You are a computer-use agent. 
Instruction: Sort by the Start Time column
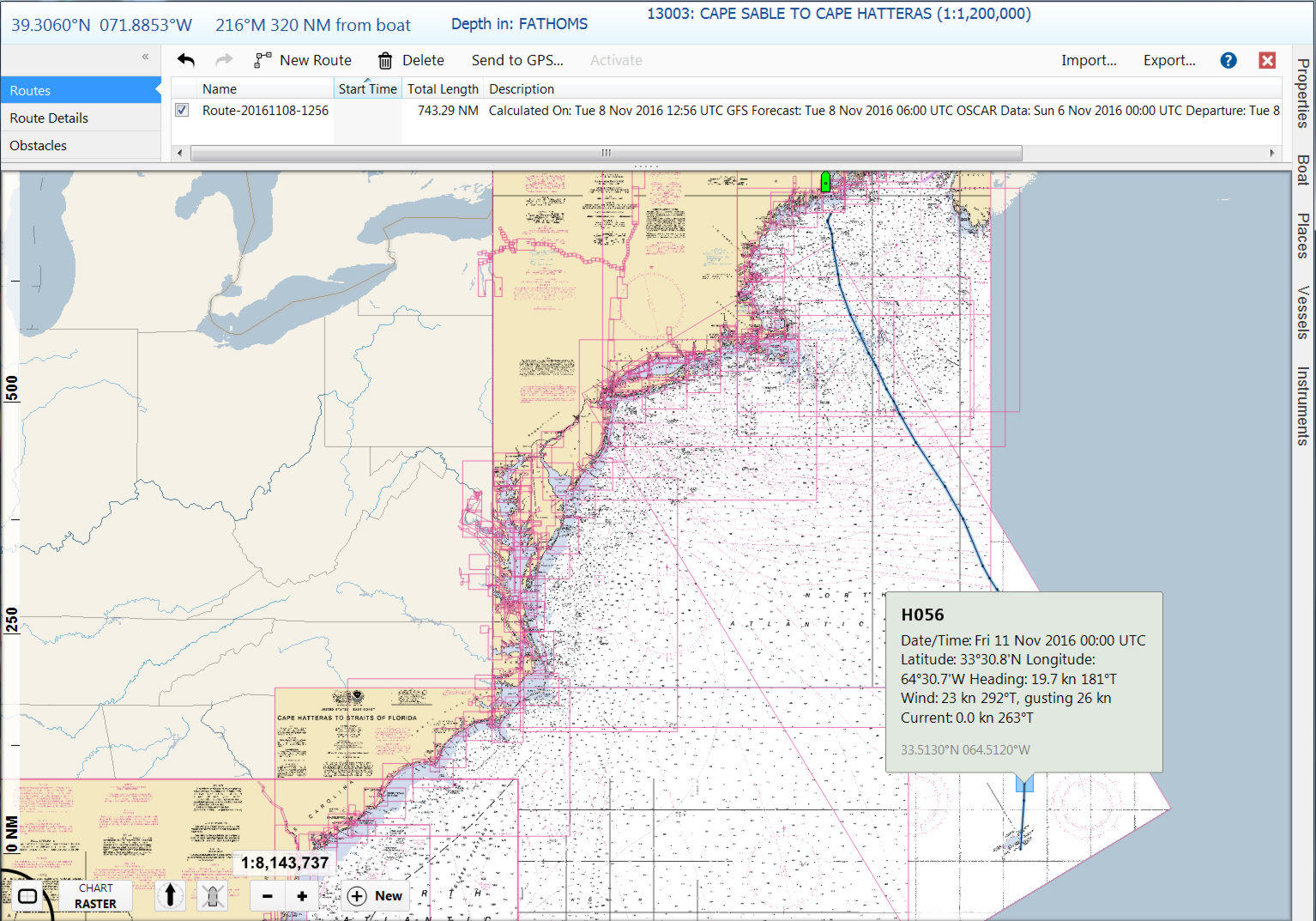click(x=367, y=88)
